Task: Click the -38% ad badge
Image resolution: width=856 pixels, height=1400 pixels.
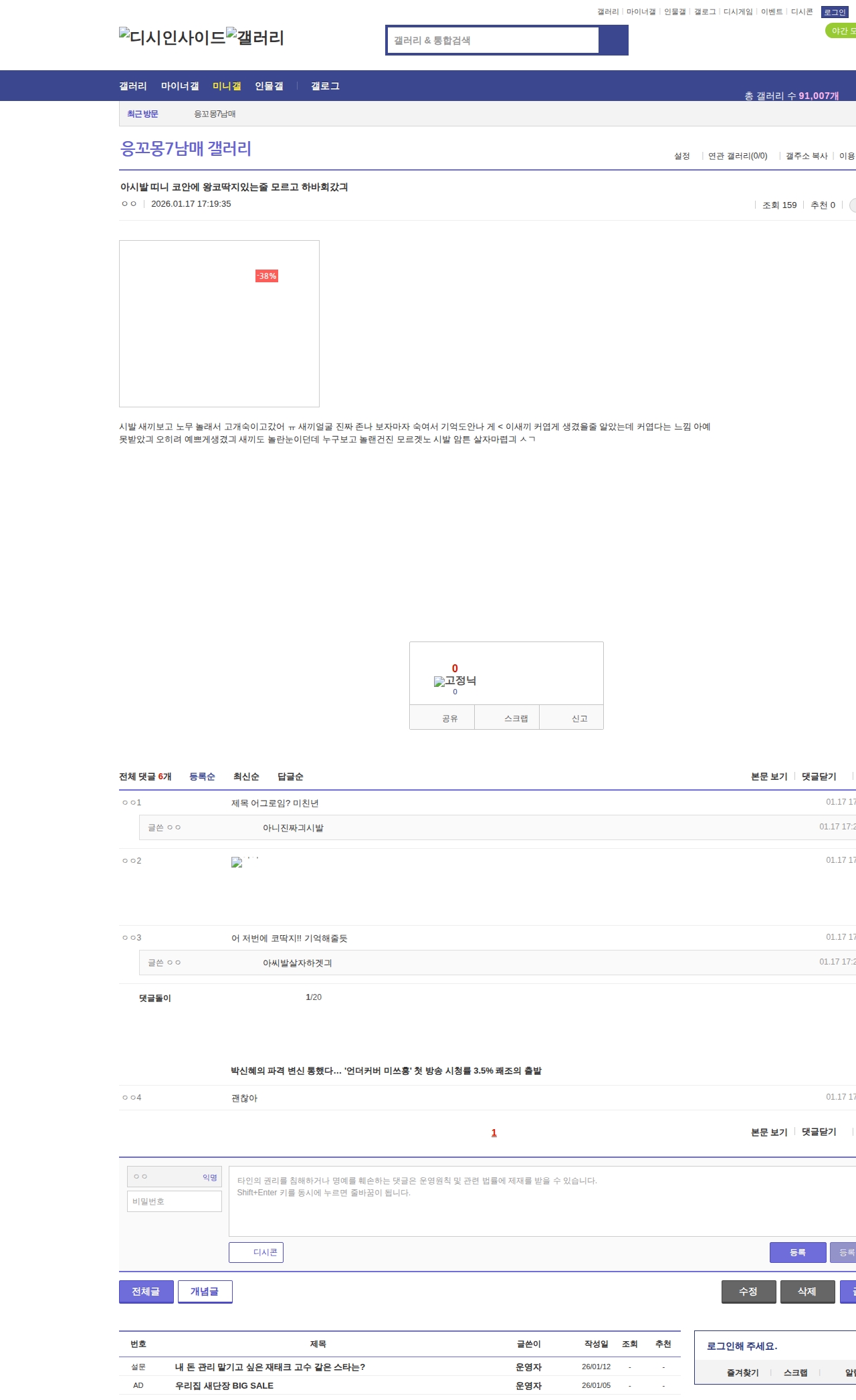Action: 266,276
